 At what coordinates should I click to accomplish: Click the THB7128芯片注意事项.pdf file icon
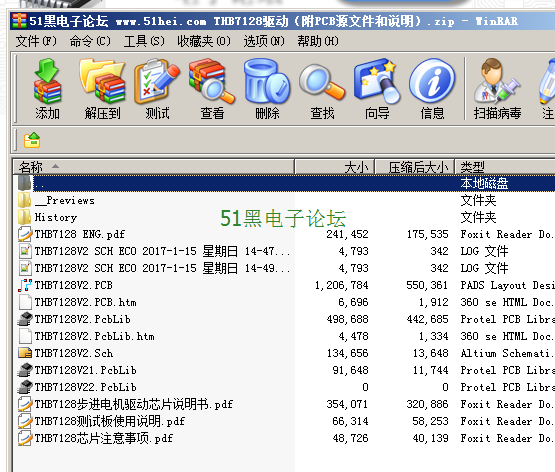tap(25, 438)
